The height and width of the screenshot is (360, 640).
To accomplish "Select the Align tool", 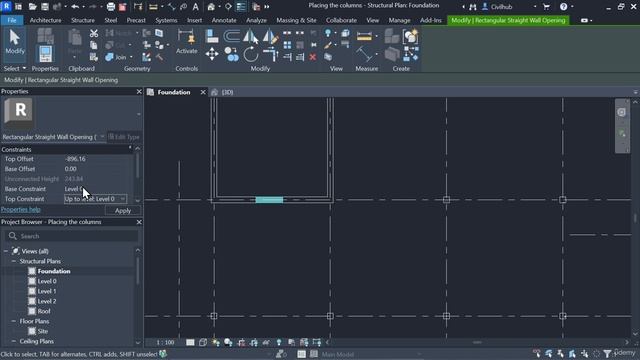I will 212,36.
